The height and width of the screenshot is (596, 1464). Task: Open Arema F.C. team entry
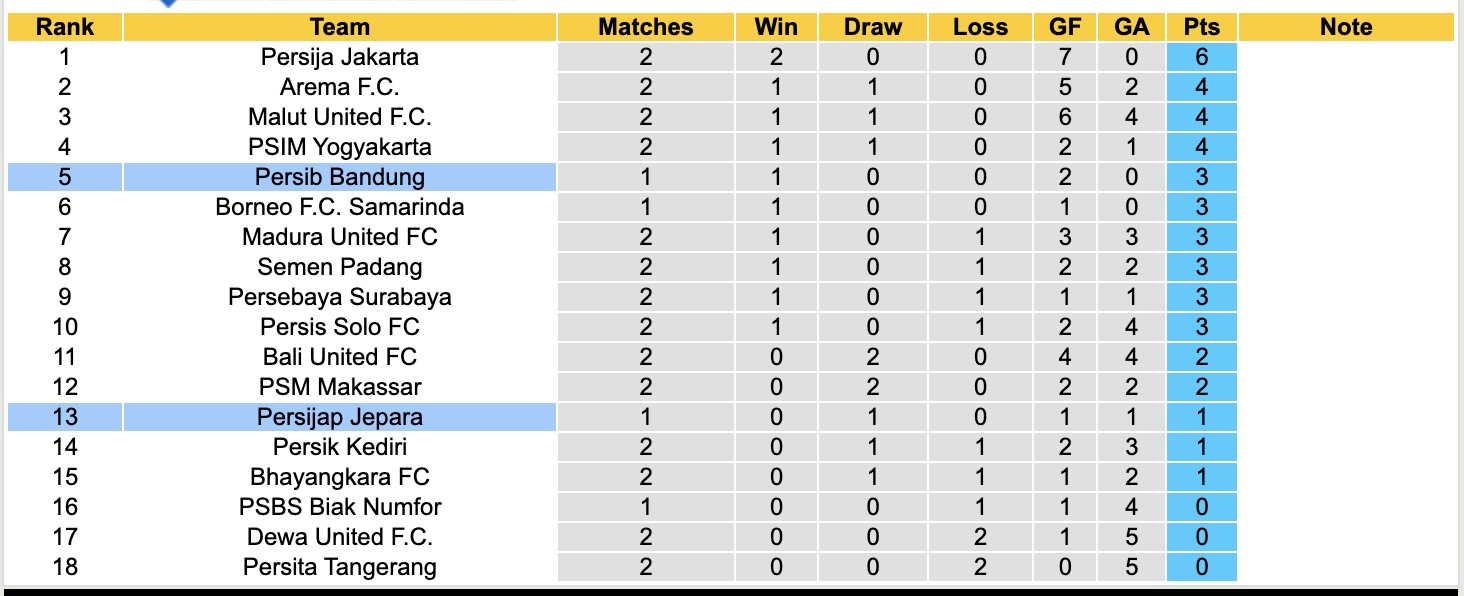tap(340, 87)
